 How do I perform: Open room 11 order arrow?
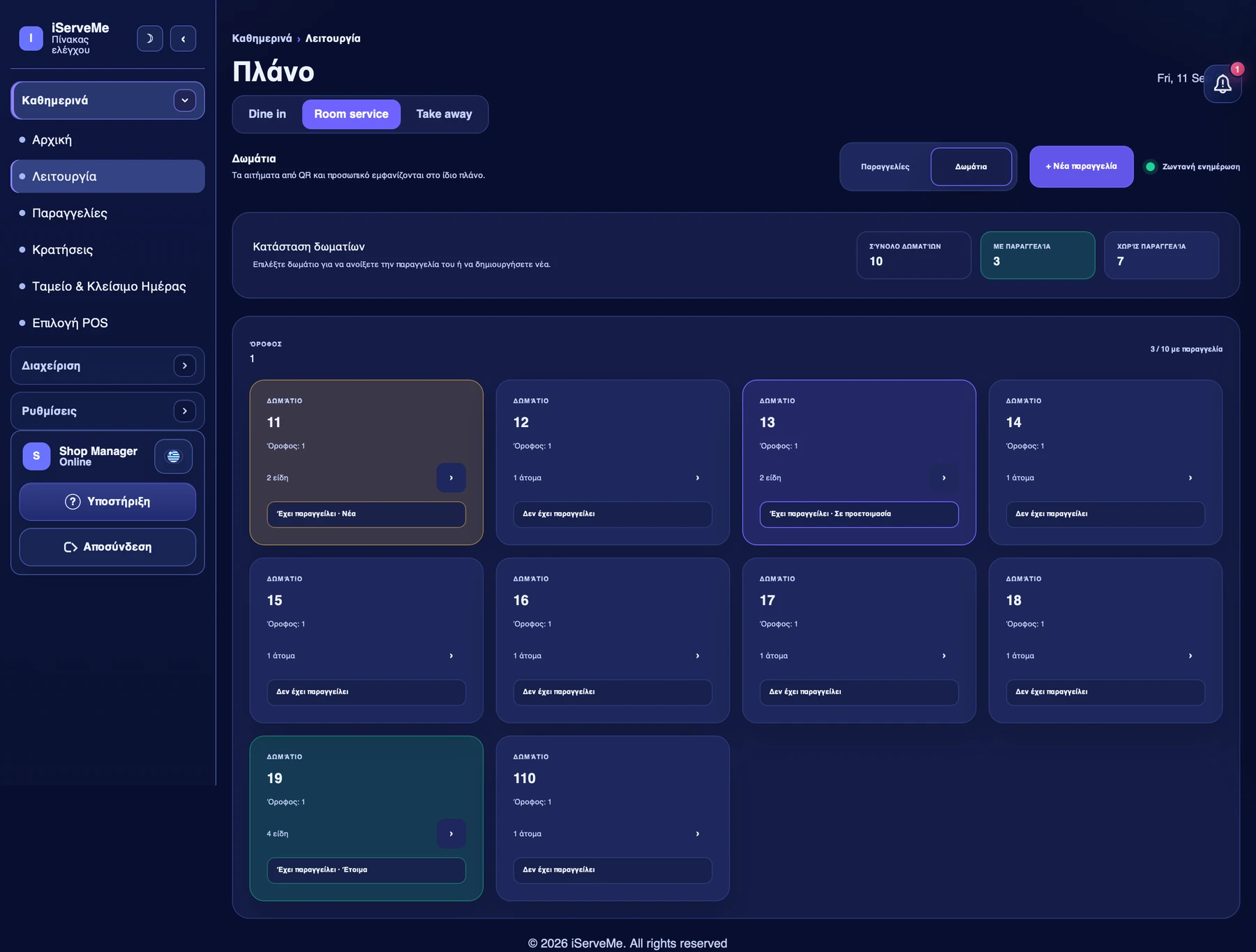(x=451, y=478)
